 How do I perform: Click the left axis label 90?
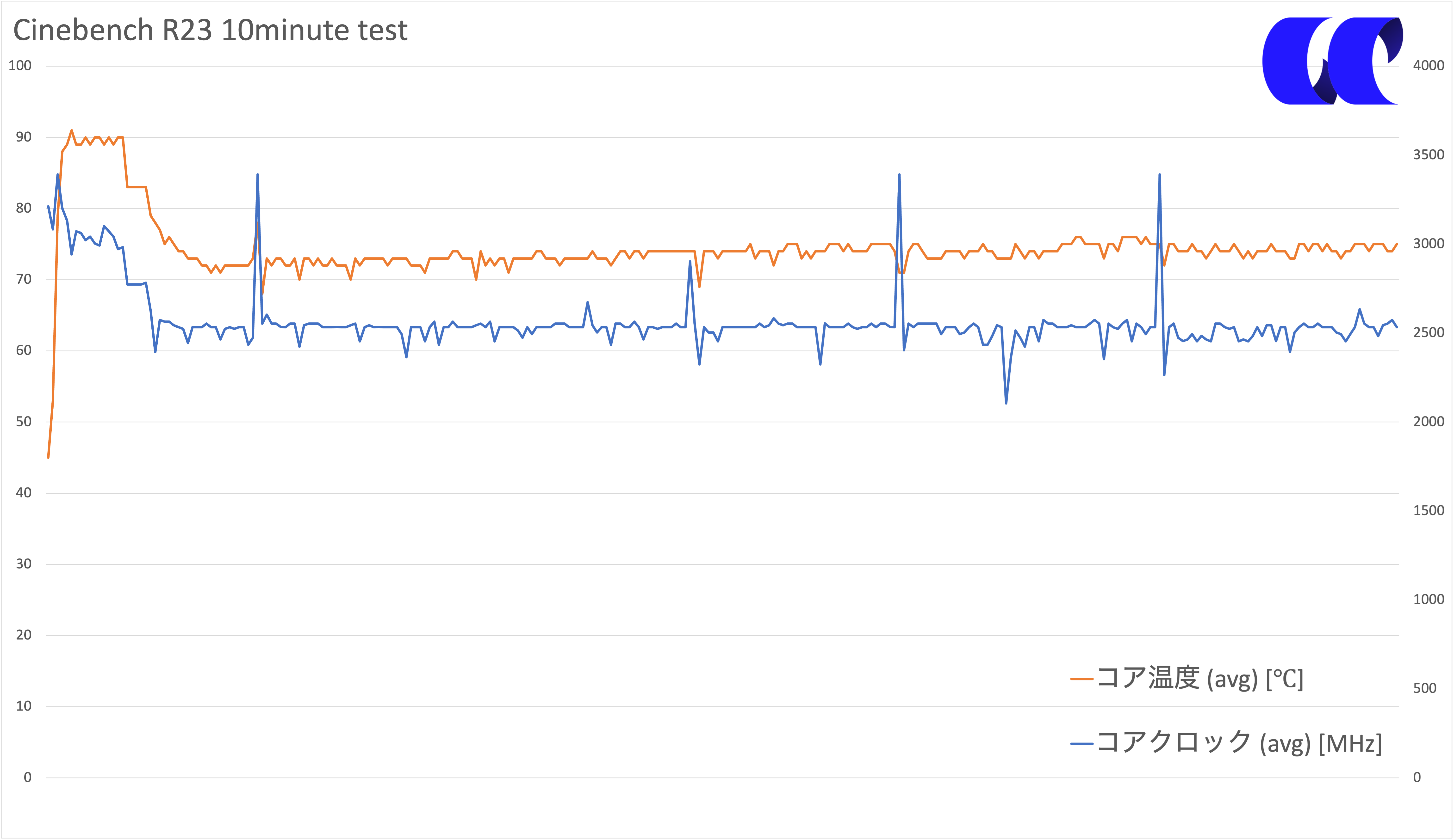[24, 137]
